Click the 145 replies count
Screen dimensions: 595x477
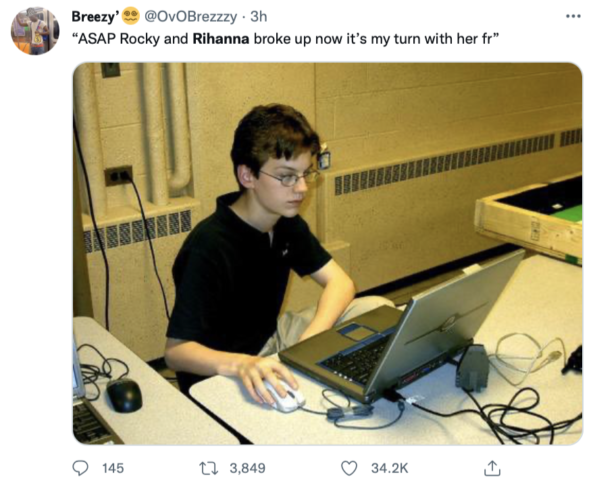click(113, 468)
